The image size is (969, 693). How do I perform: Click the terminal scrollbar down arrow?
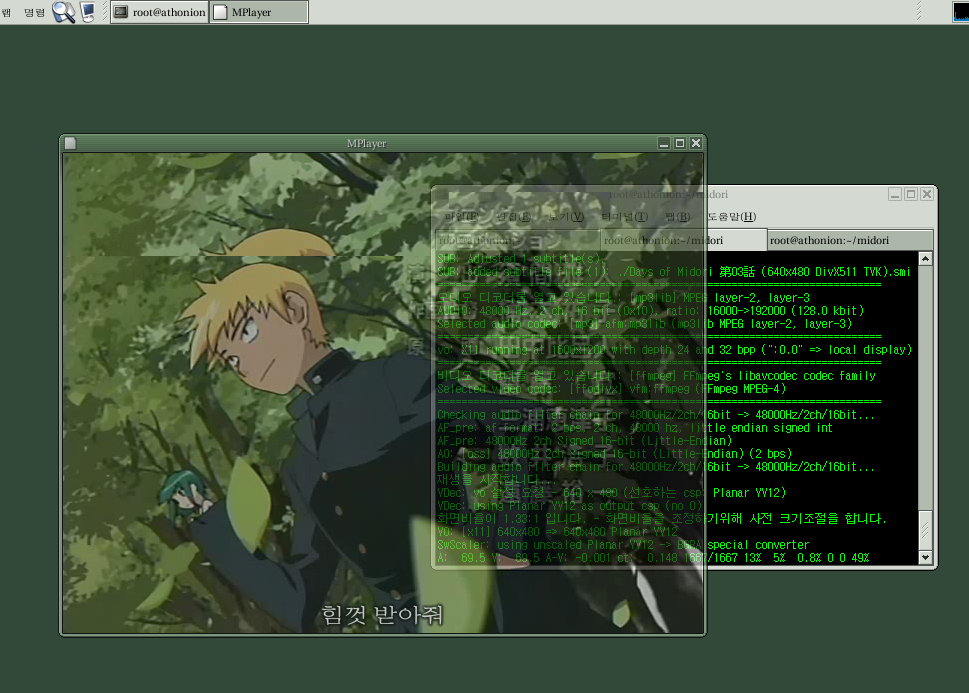[925, 558]
